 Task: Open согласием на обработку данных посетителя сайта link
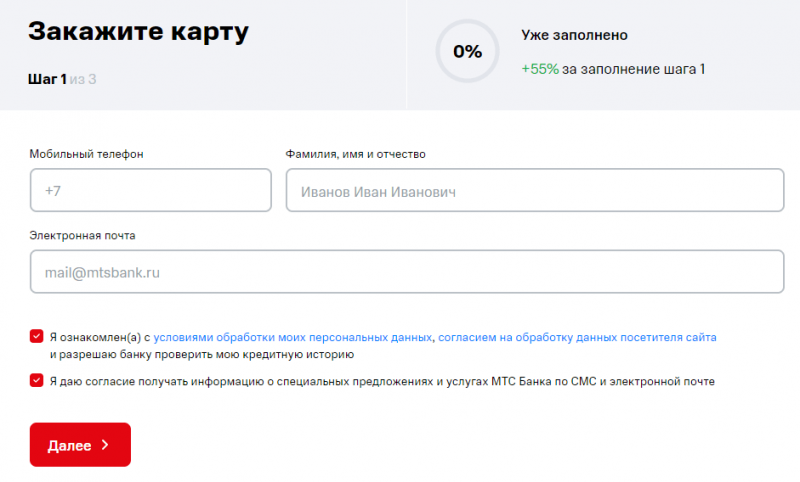(x=577, y=338)
